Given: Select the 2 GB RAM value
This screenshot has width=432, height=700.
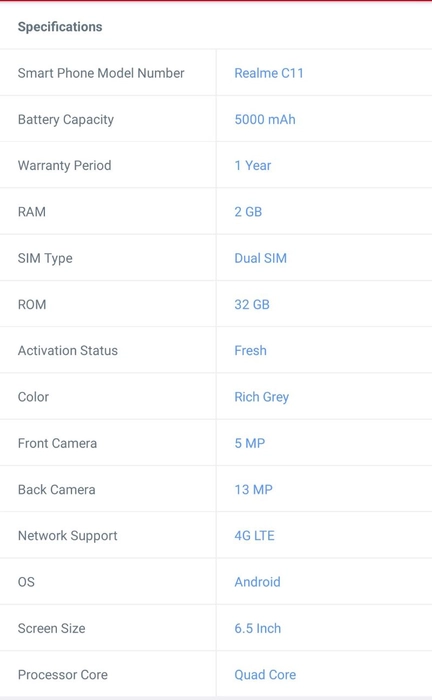Looking at the screenshot, I should 248,212.
